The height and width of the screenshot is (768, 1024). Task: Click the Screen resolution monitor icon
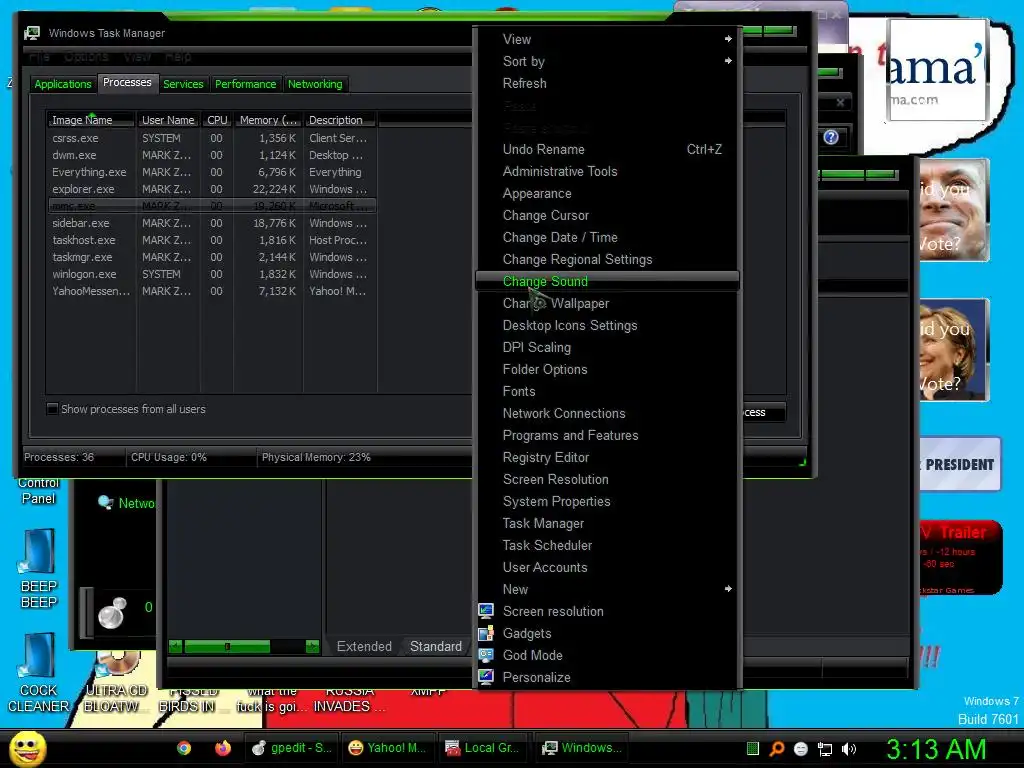coord(486,611)
